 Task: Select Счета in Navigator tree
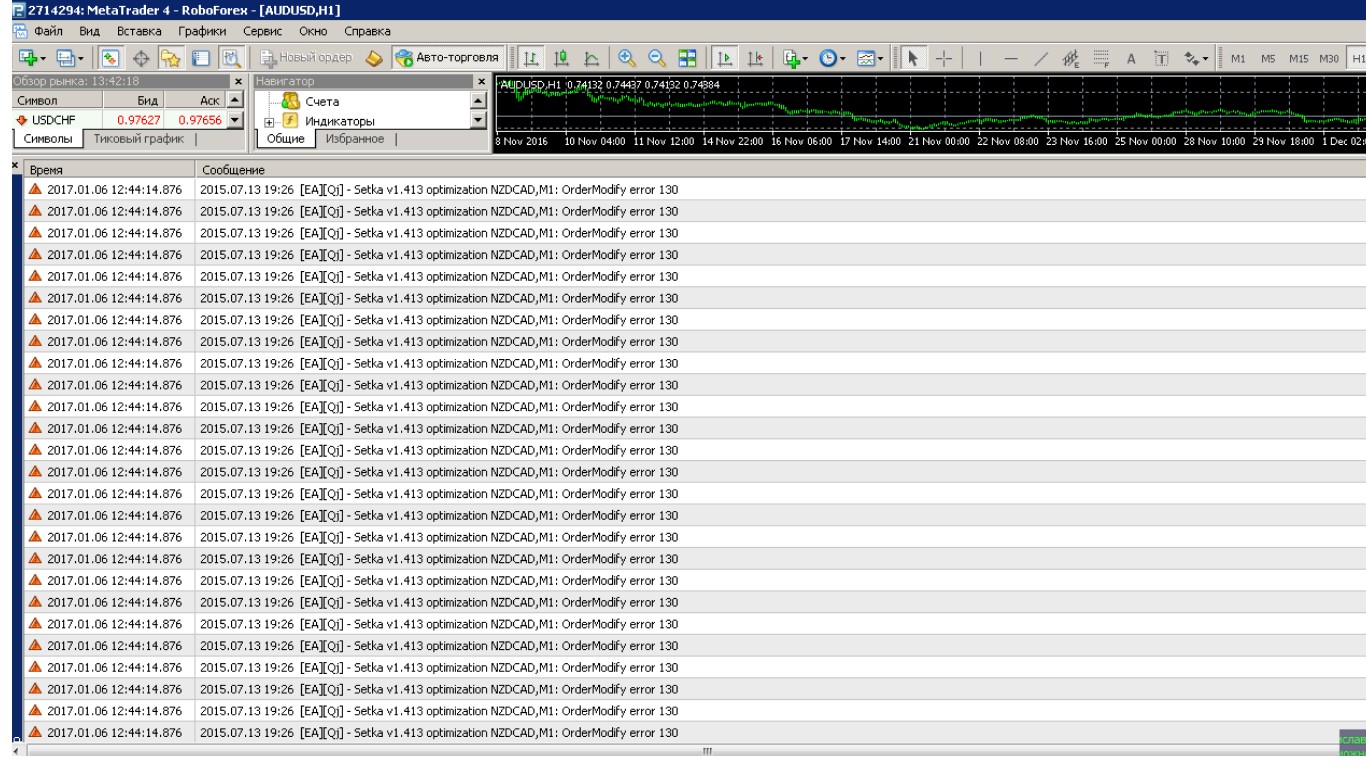321,100
